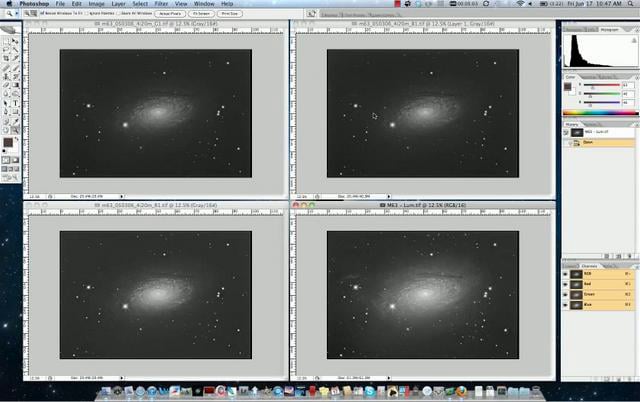This screenshot has height=402, width=640.
Task: Switch to the Histogram tab
Action: [x=609, y=30]
